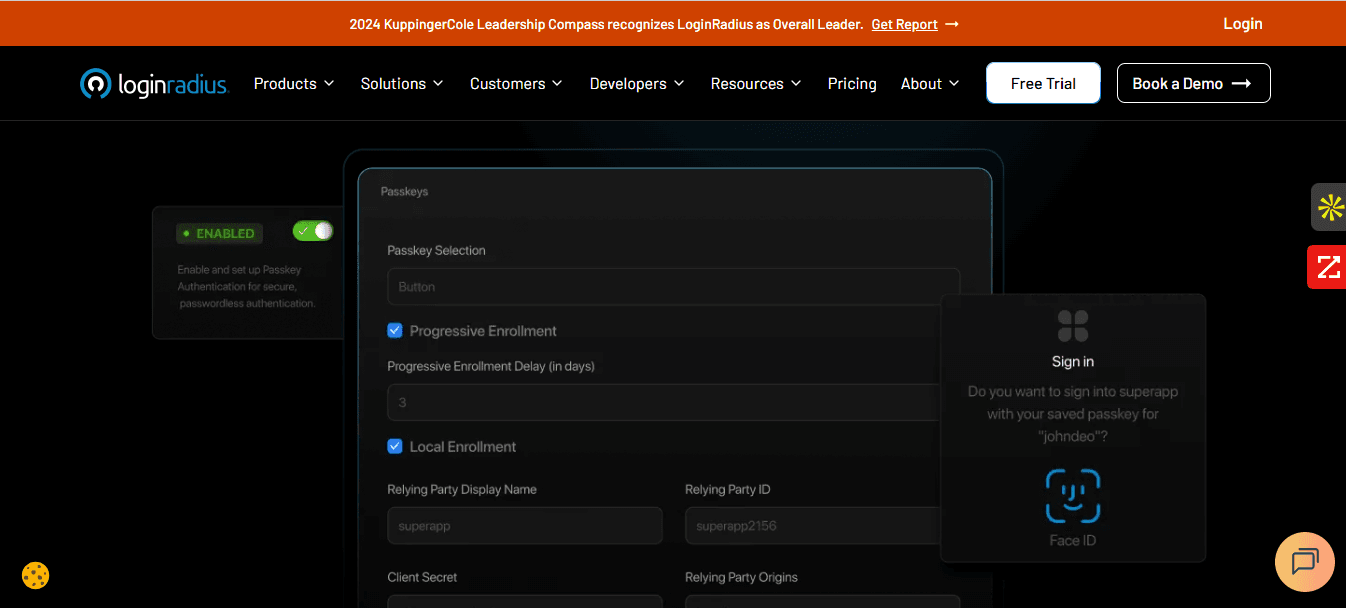The image size is (1346, 608).
Task: Click the yellow asterisk sidebar icon
Action: [x=1328, y=208]
